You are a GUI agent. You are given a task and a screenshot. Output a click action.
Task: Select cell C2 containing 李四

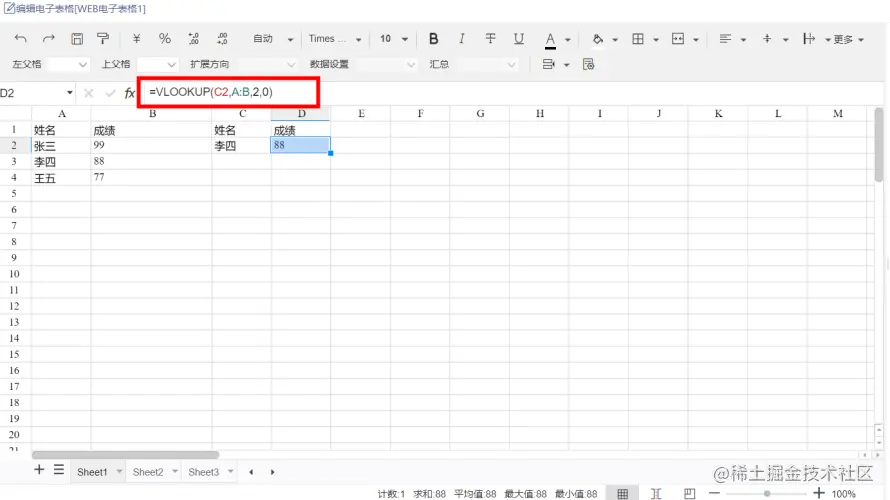[x=242, y=146]
